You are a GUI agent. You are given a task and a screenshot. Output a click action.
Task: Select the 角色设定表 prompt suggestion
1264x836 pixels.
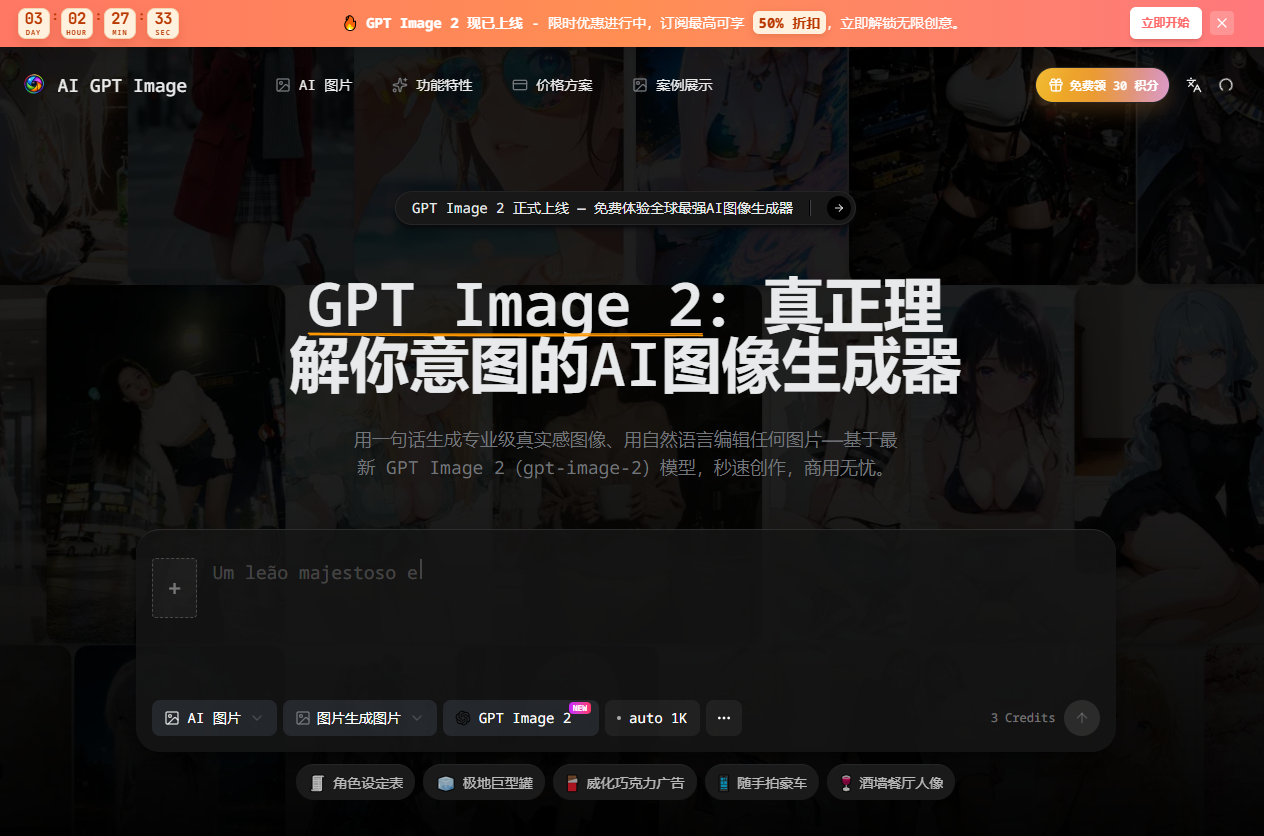(355, 782)
